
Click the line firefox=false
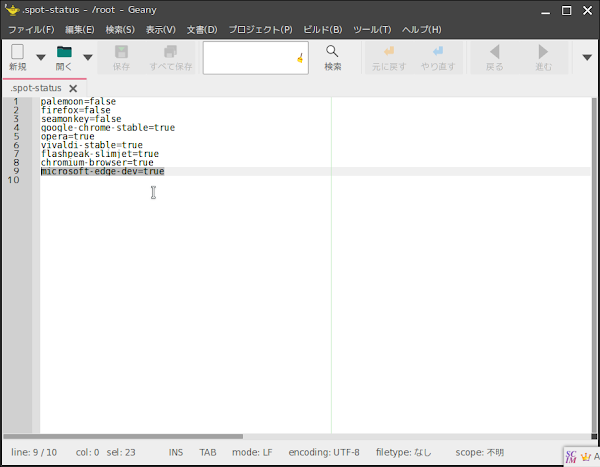coord(75,110)
